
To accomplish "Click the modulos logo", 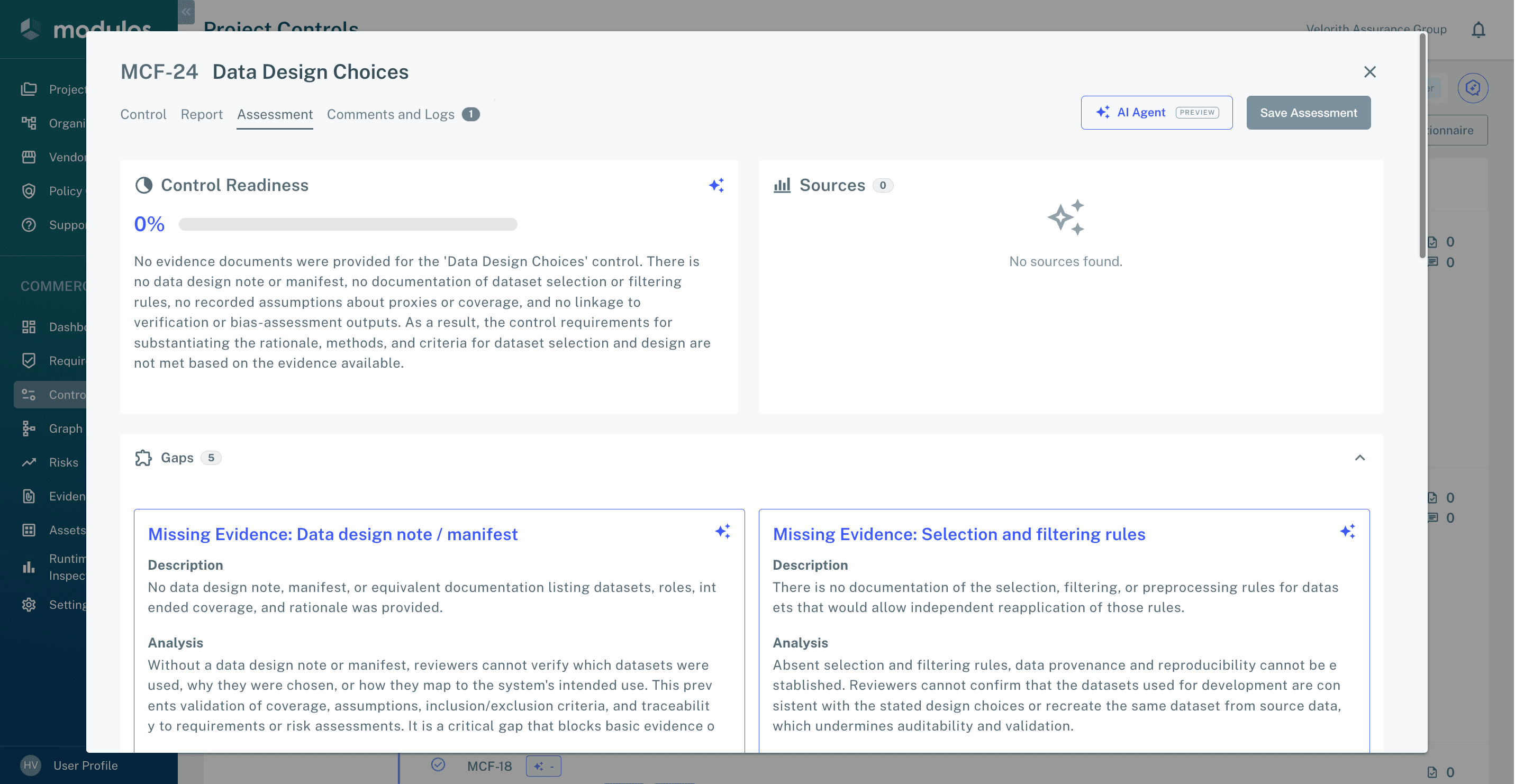I will coord(86,29).
